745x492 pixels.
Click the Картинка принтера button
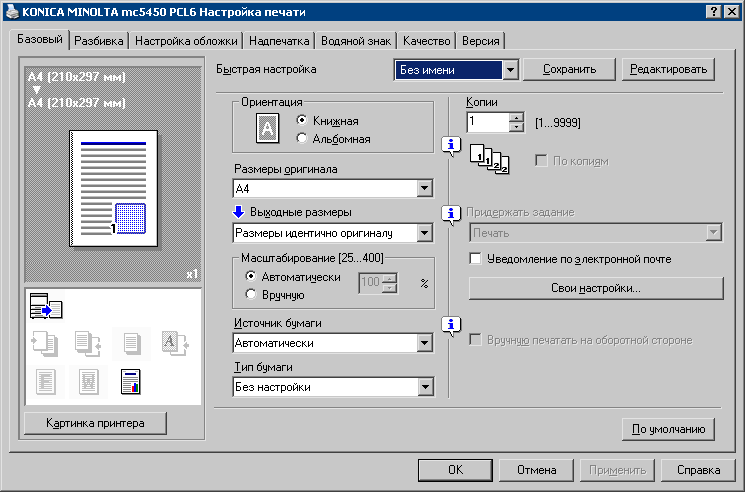95,423
